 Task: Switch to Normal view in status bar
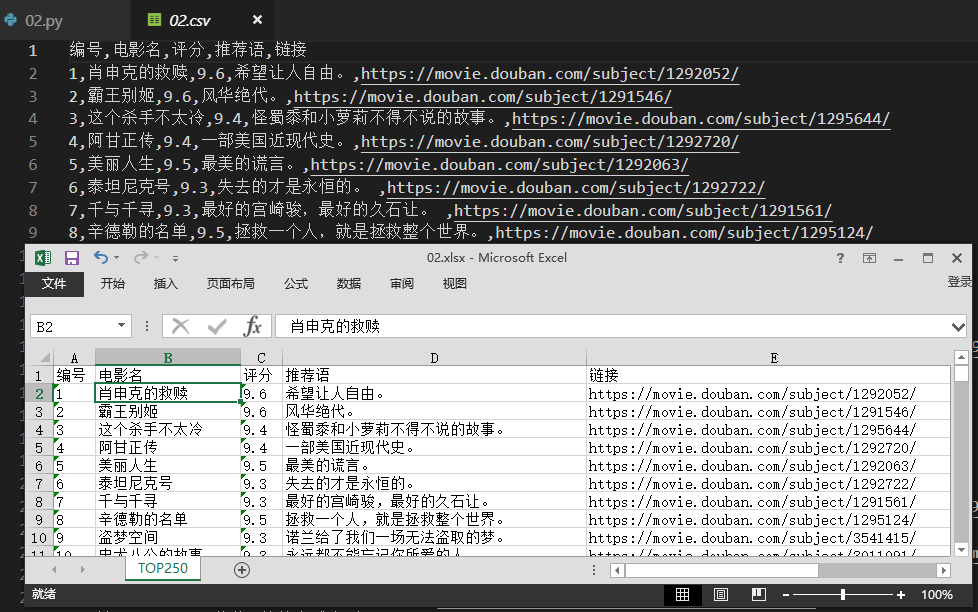682,595
